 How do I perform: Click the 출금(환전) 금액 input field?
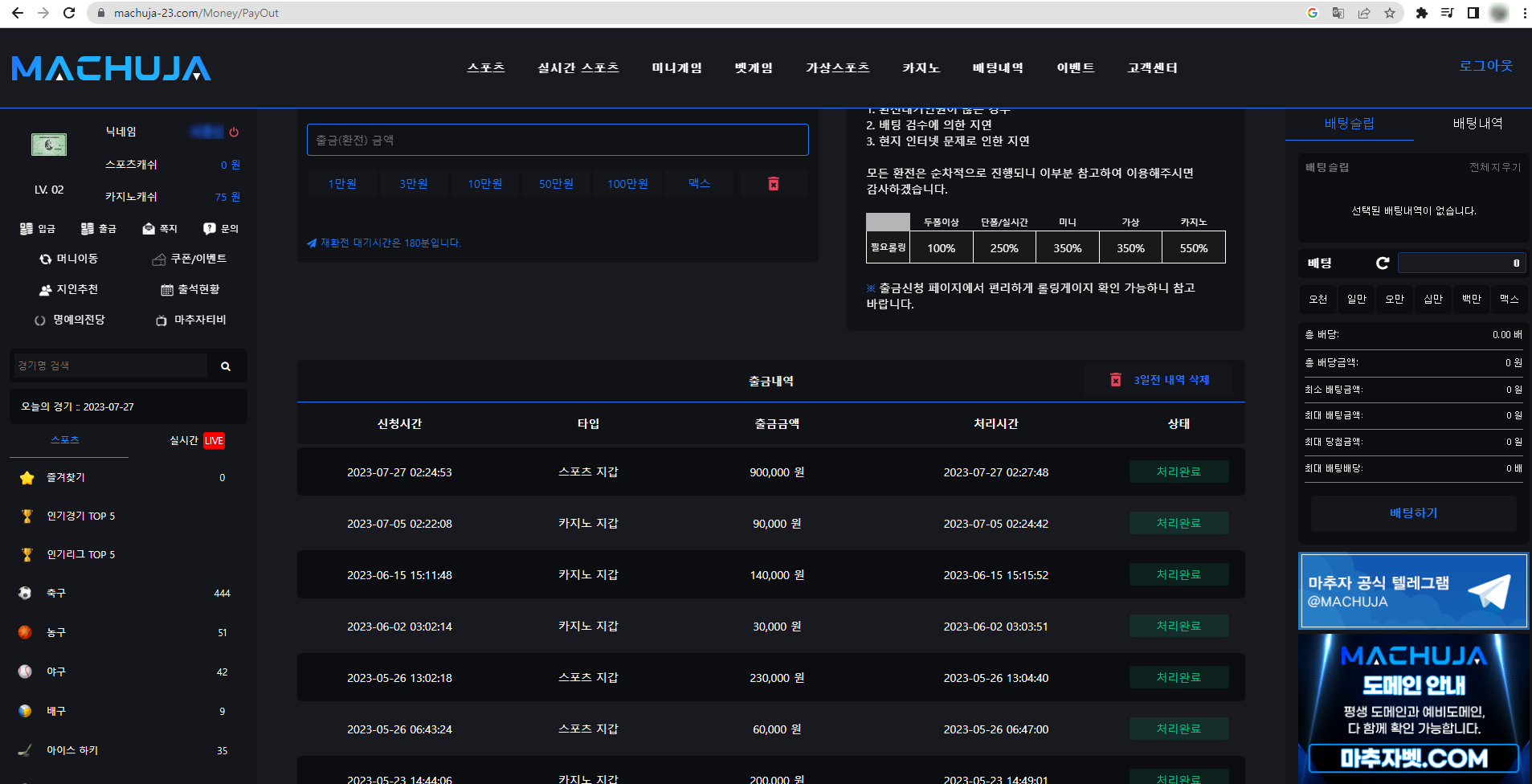pos(557,139)
